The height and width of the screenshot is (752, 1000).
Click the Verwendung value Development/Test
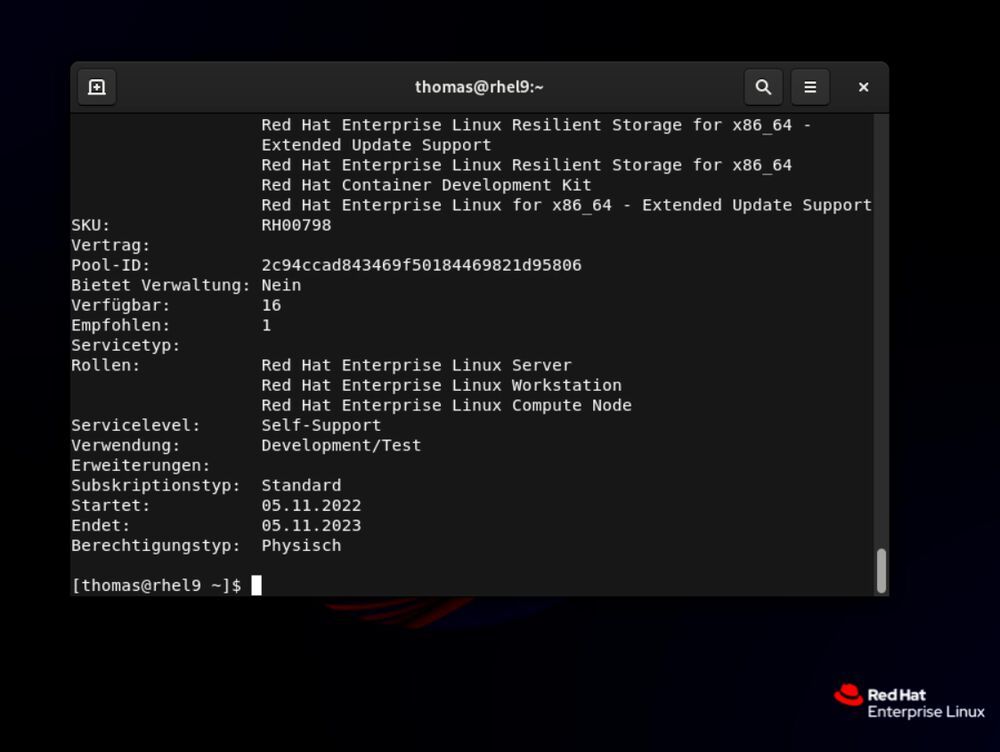point(341,445)
